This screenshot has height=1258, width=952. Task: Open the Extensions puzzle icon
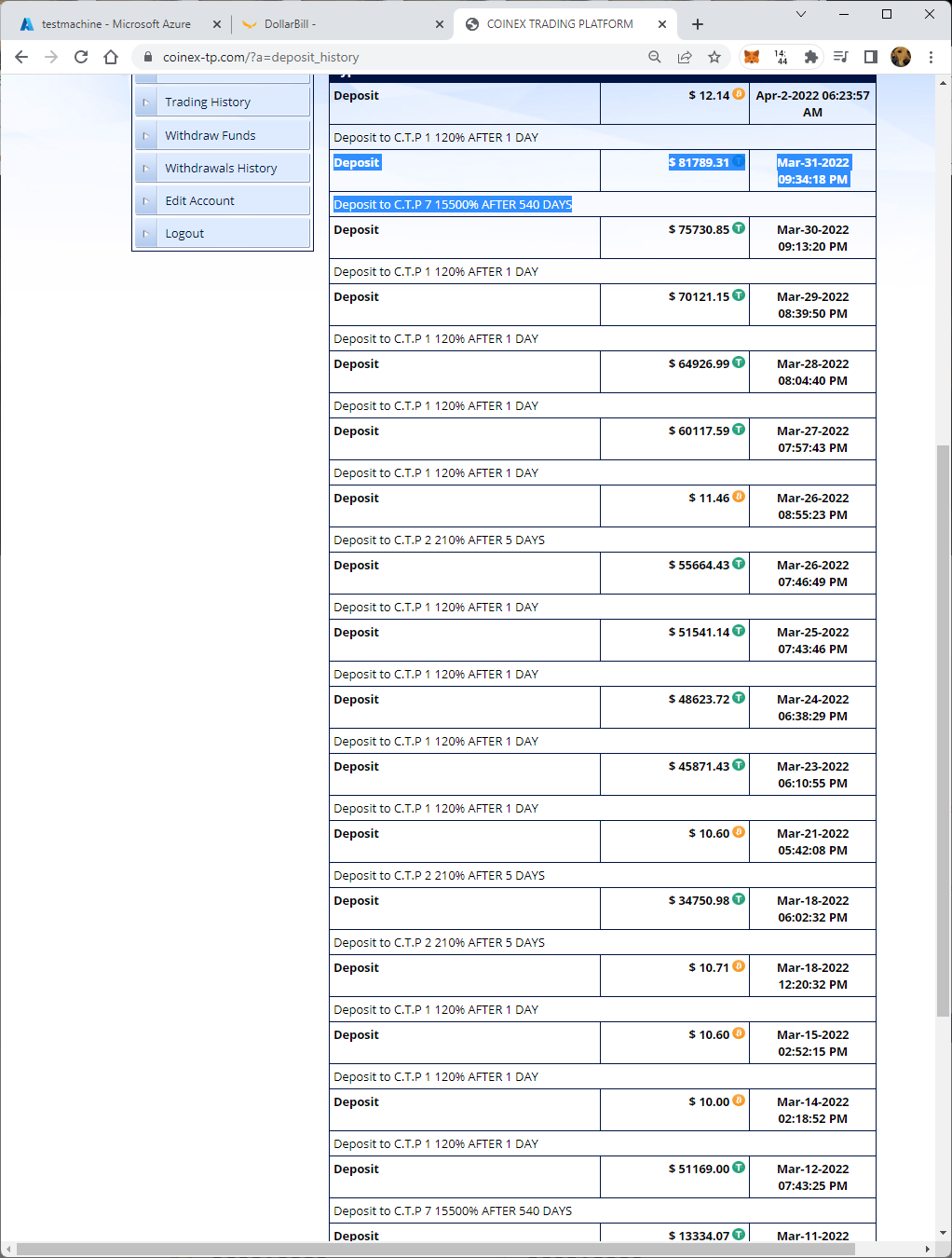(810, 57)
